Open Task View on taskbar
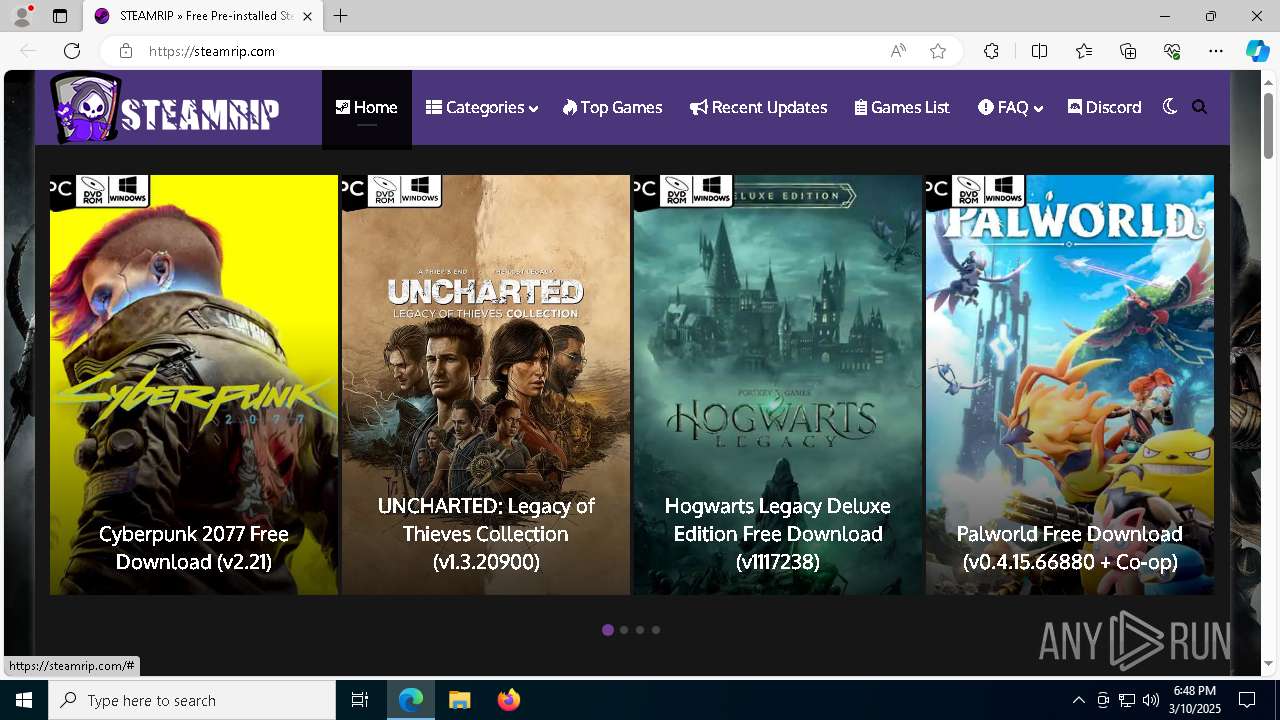The image size is (1280, 720). (360, 700)
